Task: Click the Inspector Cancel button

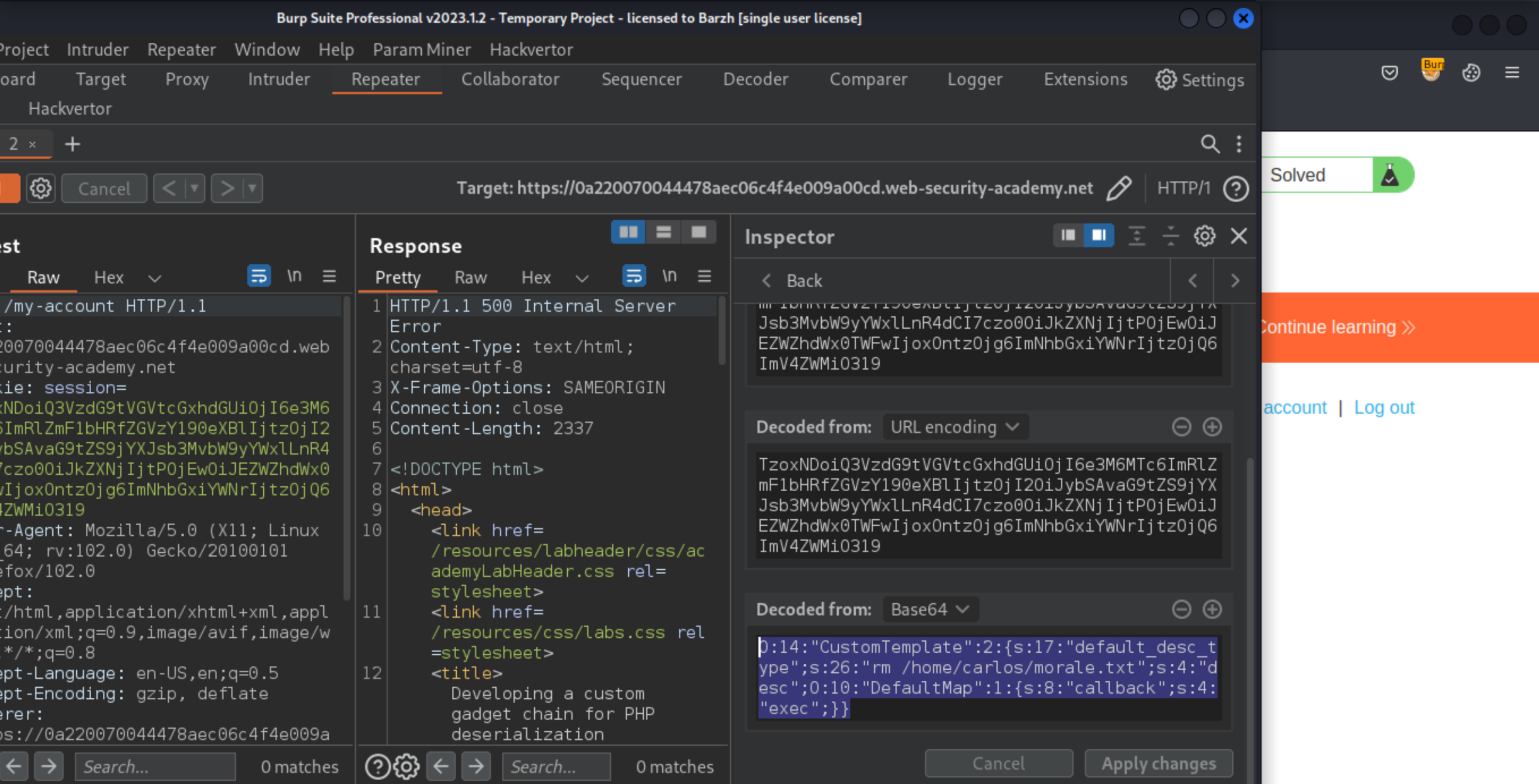Action: (x=998, y=763)
